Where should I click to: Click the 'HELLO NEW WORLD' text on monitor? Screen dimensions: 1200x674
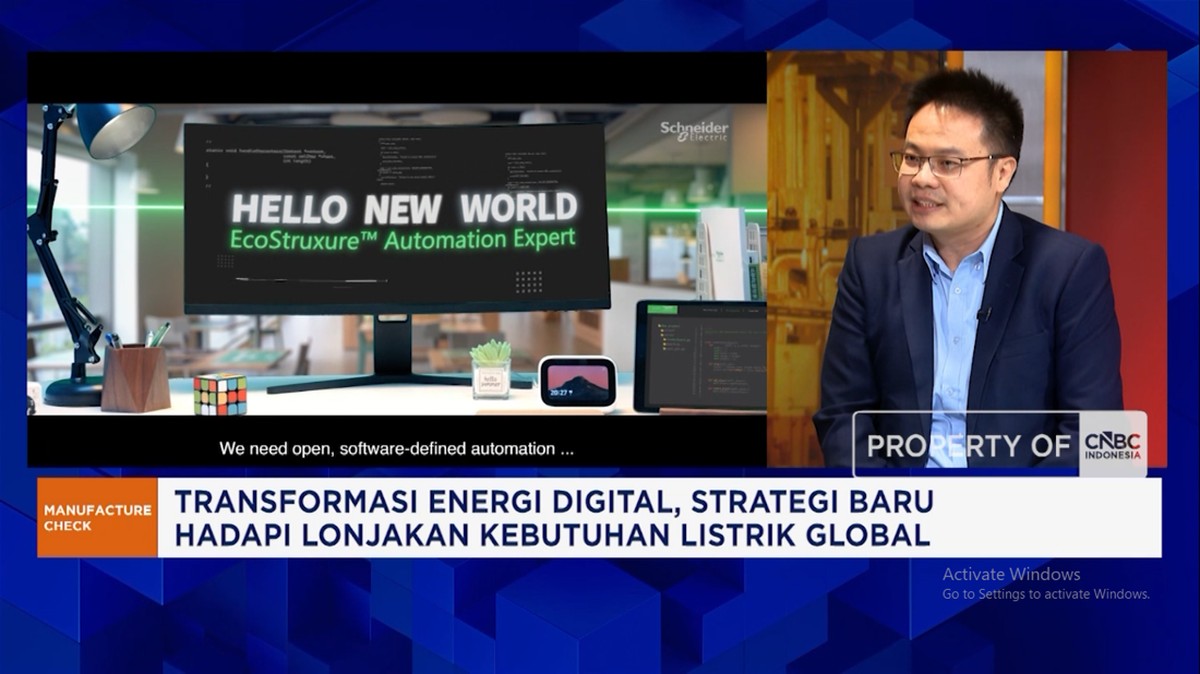[404, 209]
